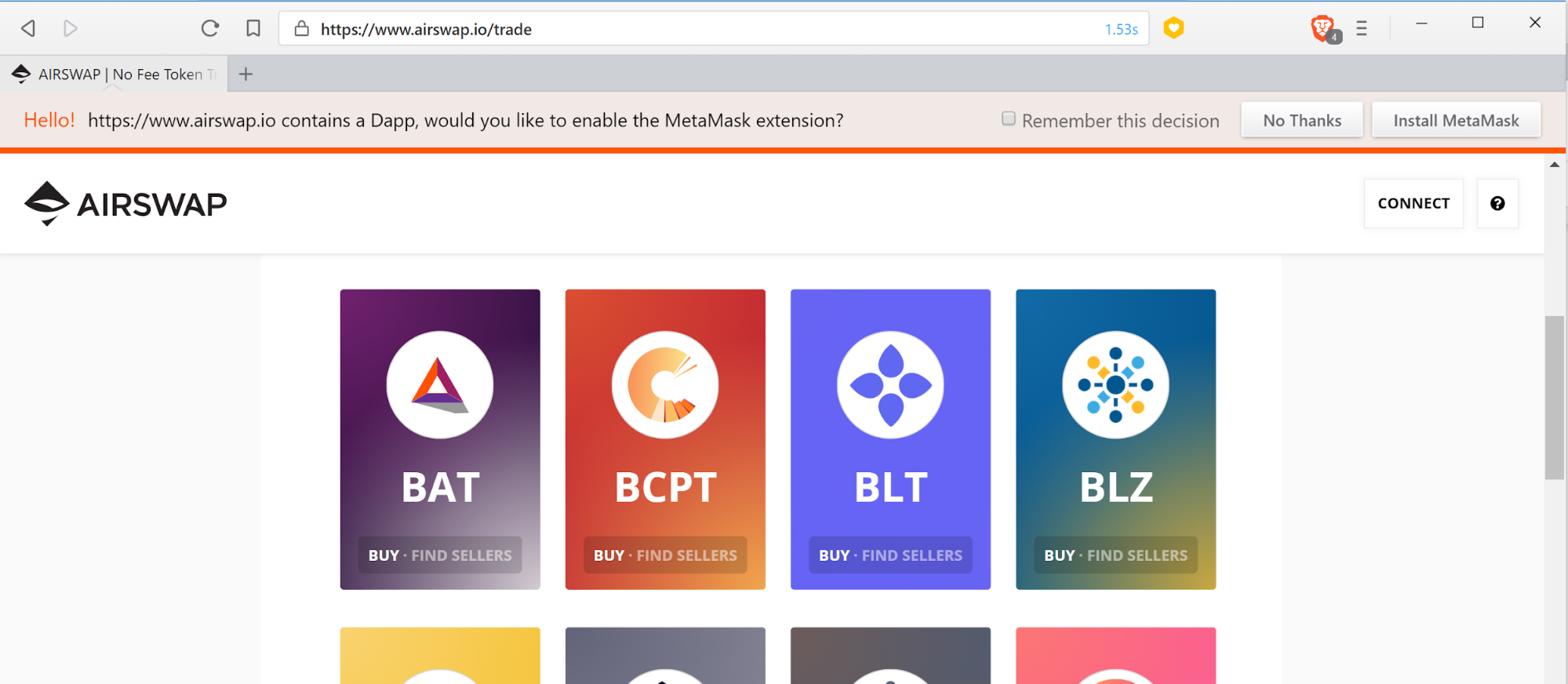Click the BCPT token orange logo
This screenshot has height=684, width=1568.
665,385
